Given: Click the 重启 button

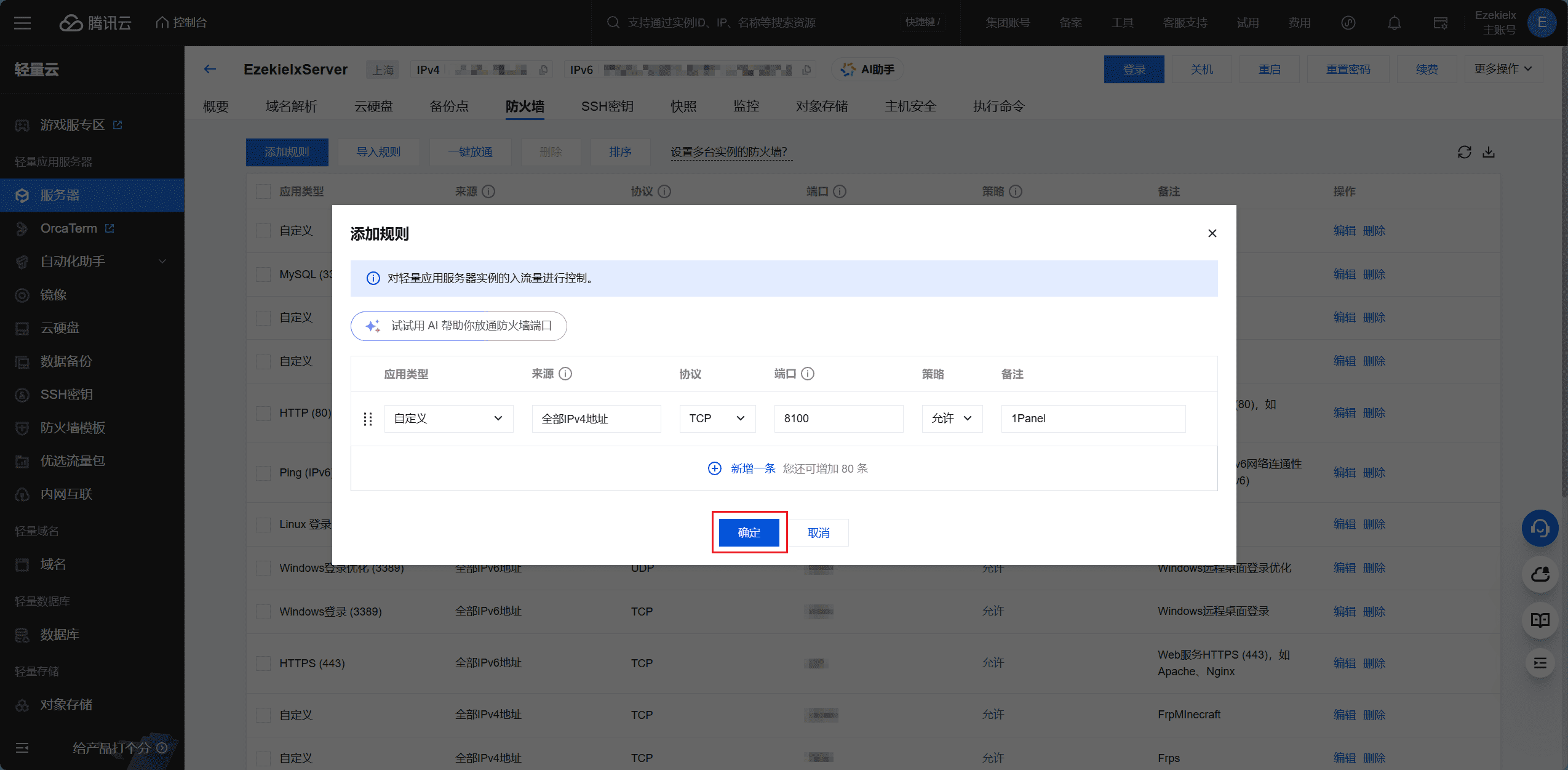Looking at the screenshot, I should point(1270,69).
